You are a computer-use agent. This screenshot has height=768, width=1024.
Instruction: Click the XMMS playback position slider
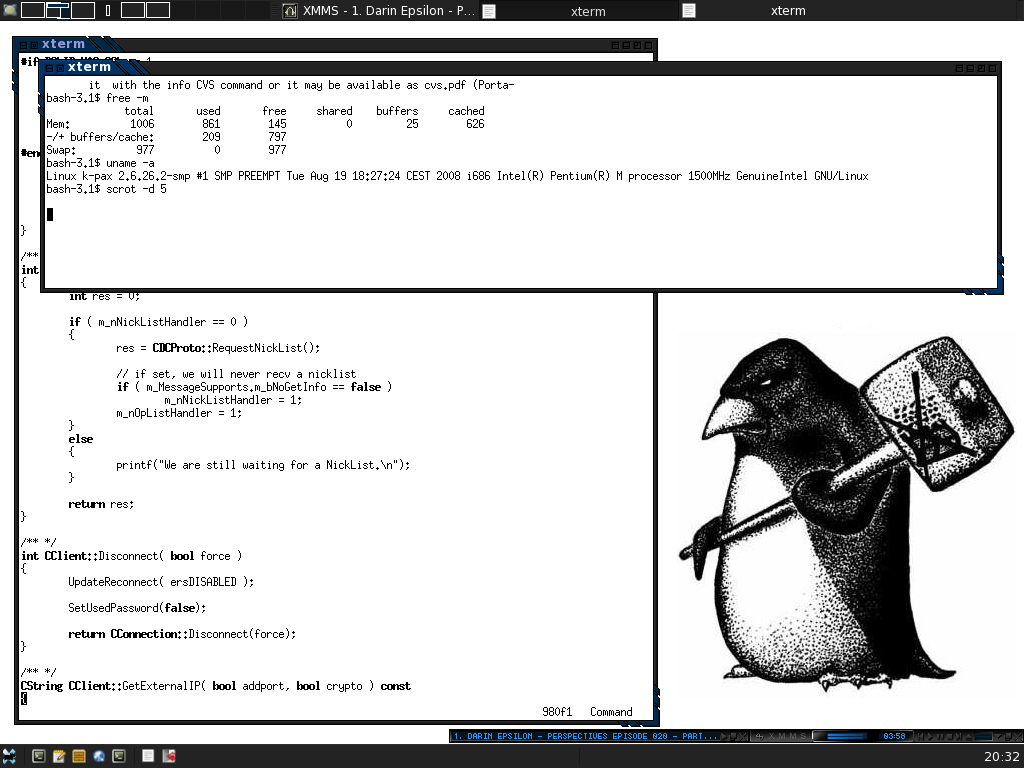(x=847, y=736)
